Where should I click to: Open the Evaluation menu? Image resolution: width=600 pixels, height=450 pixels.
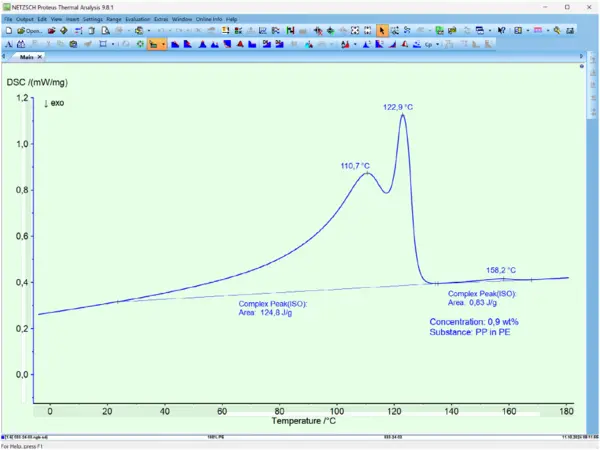tap(138, 19)
